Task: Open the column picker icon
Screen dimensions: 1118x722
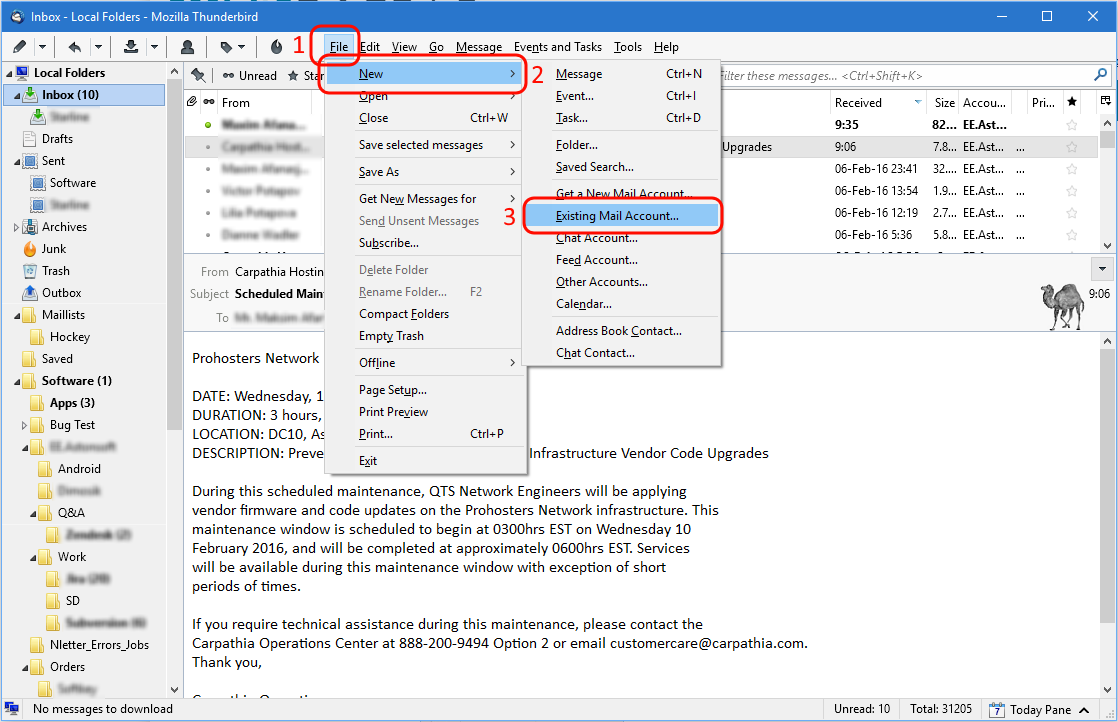Action: (1106, 101)
